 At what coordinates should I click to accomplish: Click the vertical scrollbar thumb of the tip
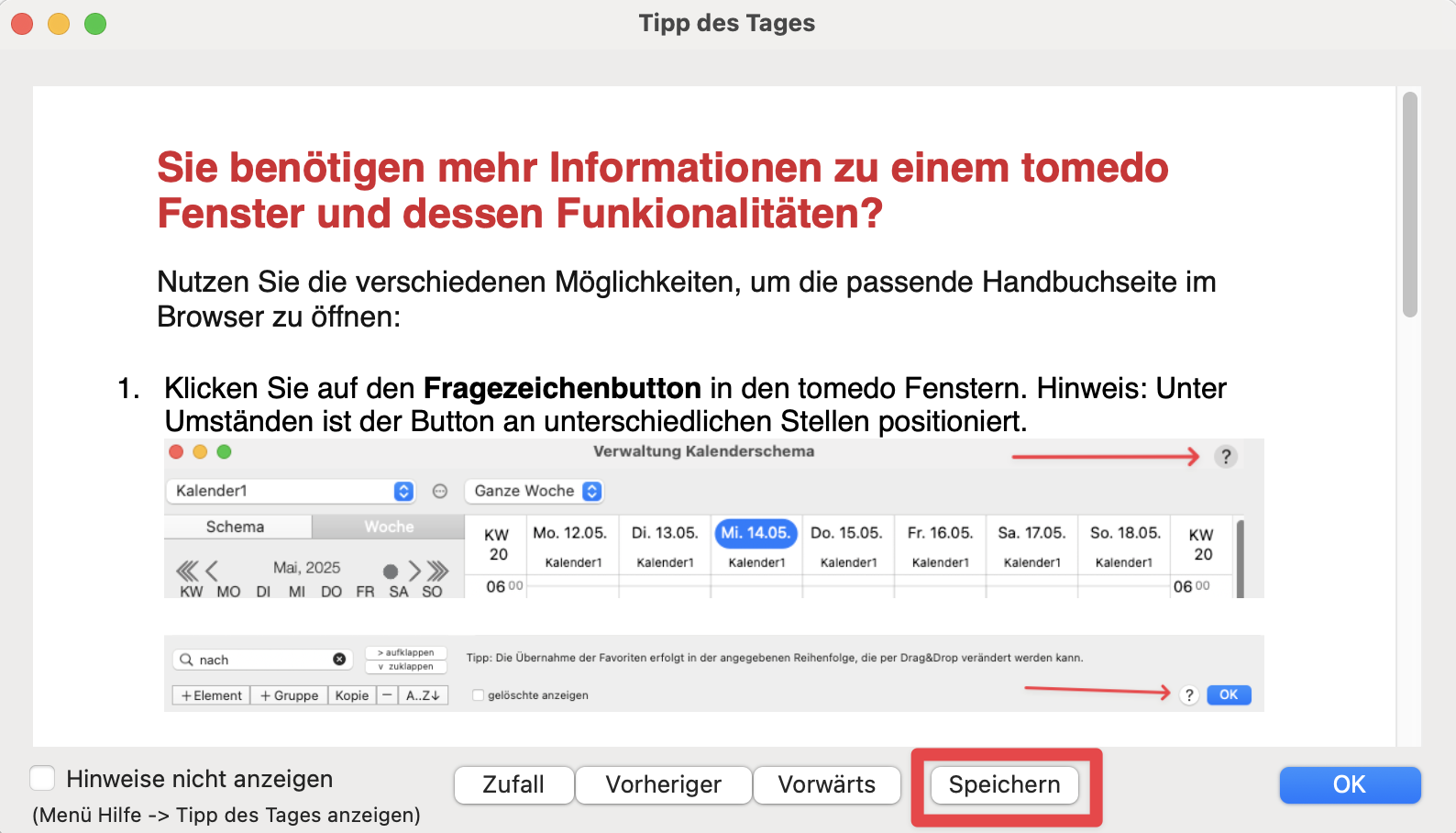(1410, 205)
